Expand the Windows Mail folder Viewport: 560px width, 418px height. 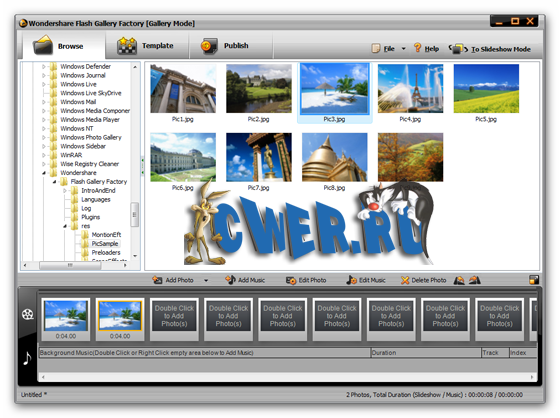(44, 102)
